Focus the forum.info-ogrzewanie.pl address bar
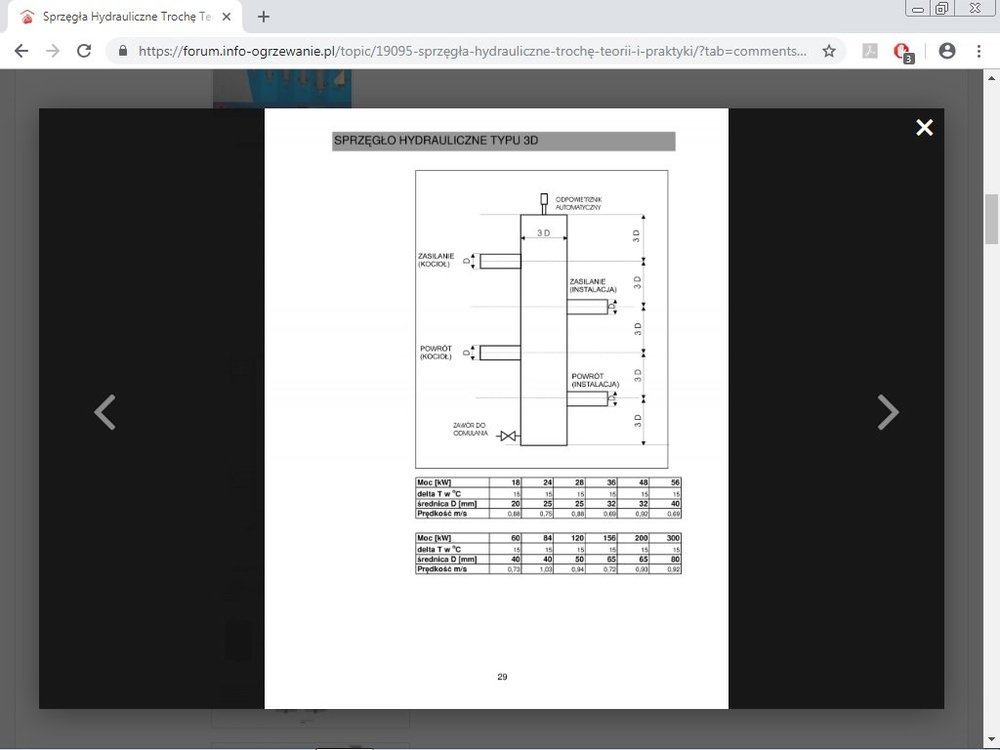 tap(470, 51)
